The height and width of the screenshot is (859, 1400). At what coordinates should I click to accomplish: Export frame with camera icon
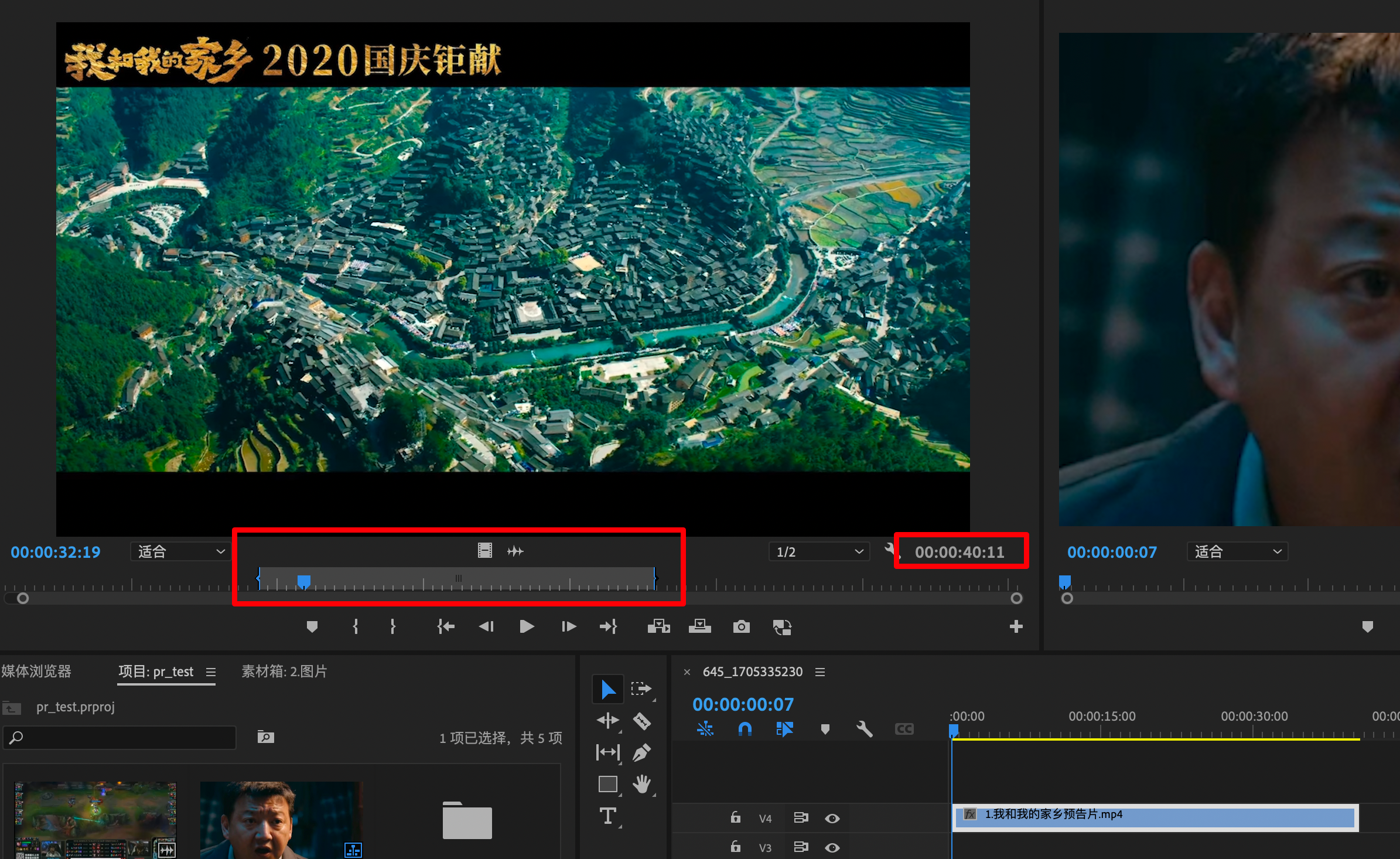tap(741, 627)
